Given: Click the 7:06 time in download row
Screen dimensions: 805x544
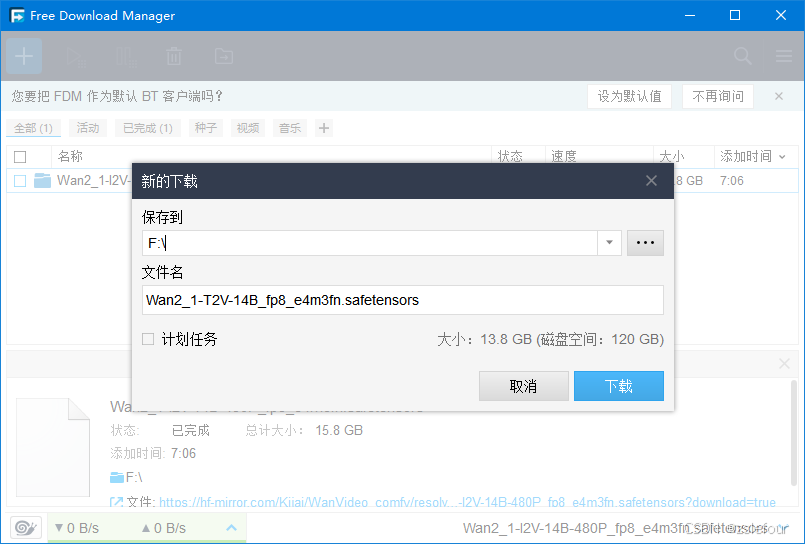Looking at the screenshot, I should tap(732, 181).
